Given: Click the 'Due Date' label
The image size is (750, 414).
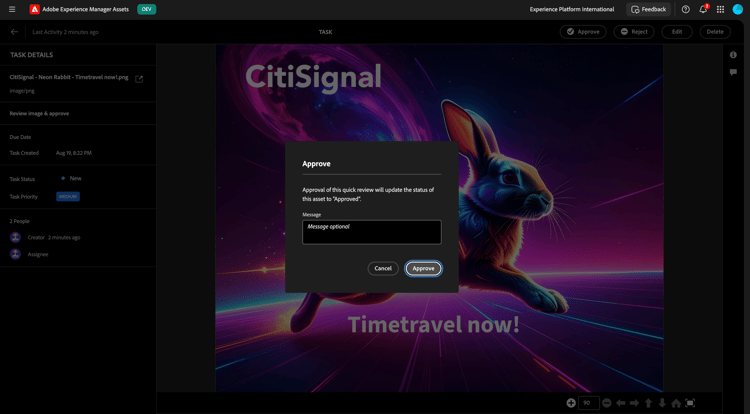Looking at the screenshot, I should click(20, 137).
